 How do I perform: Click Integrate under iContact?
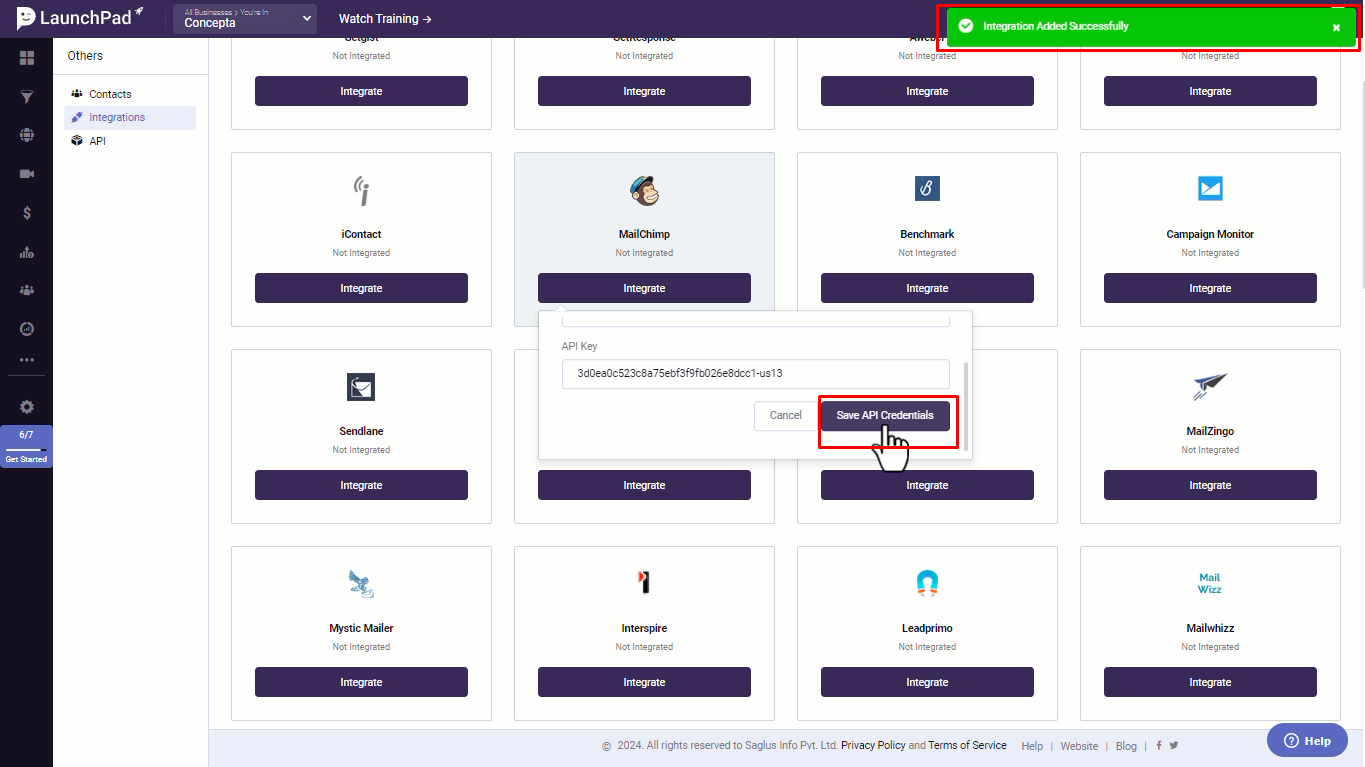click(361, 288)
